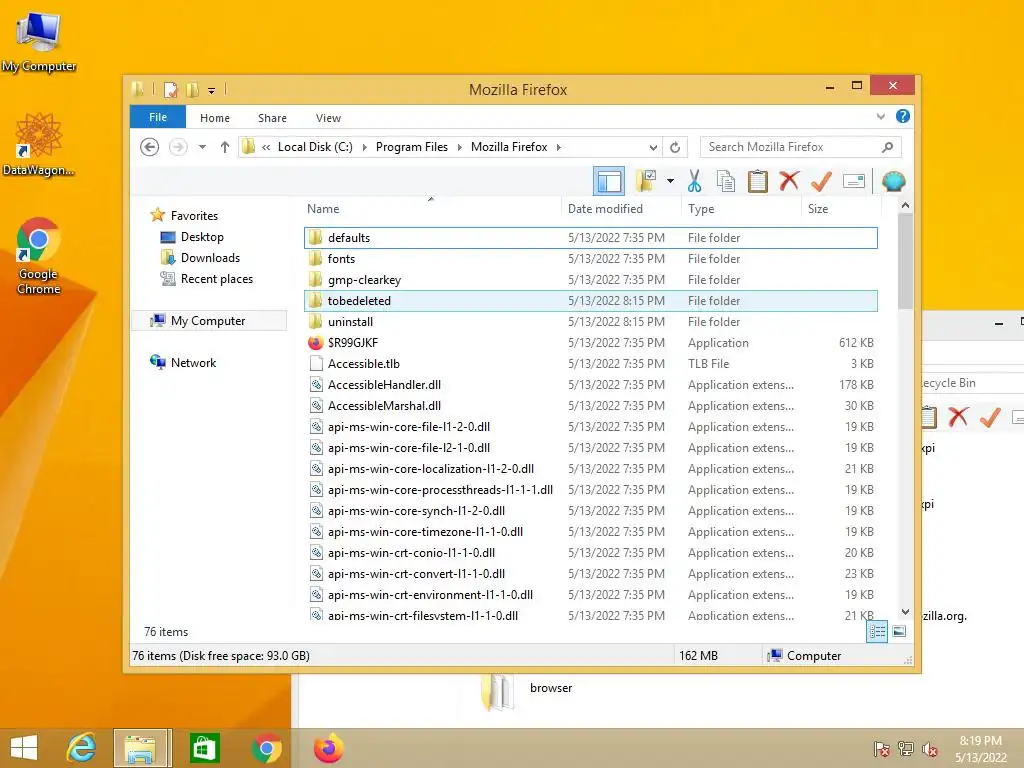Click the blue Help question mark
The width and height of the screenshot is (1024, 768).
903,116
